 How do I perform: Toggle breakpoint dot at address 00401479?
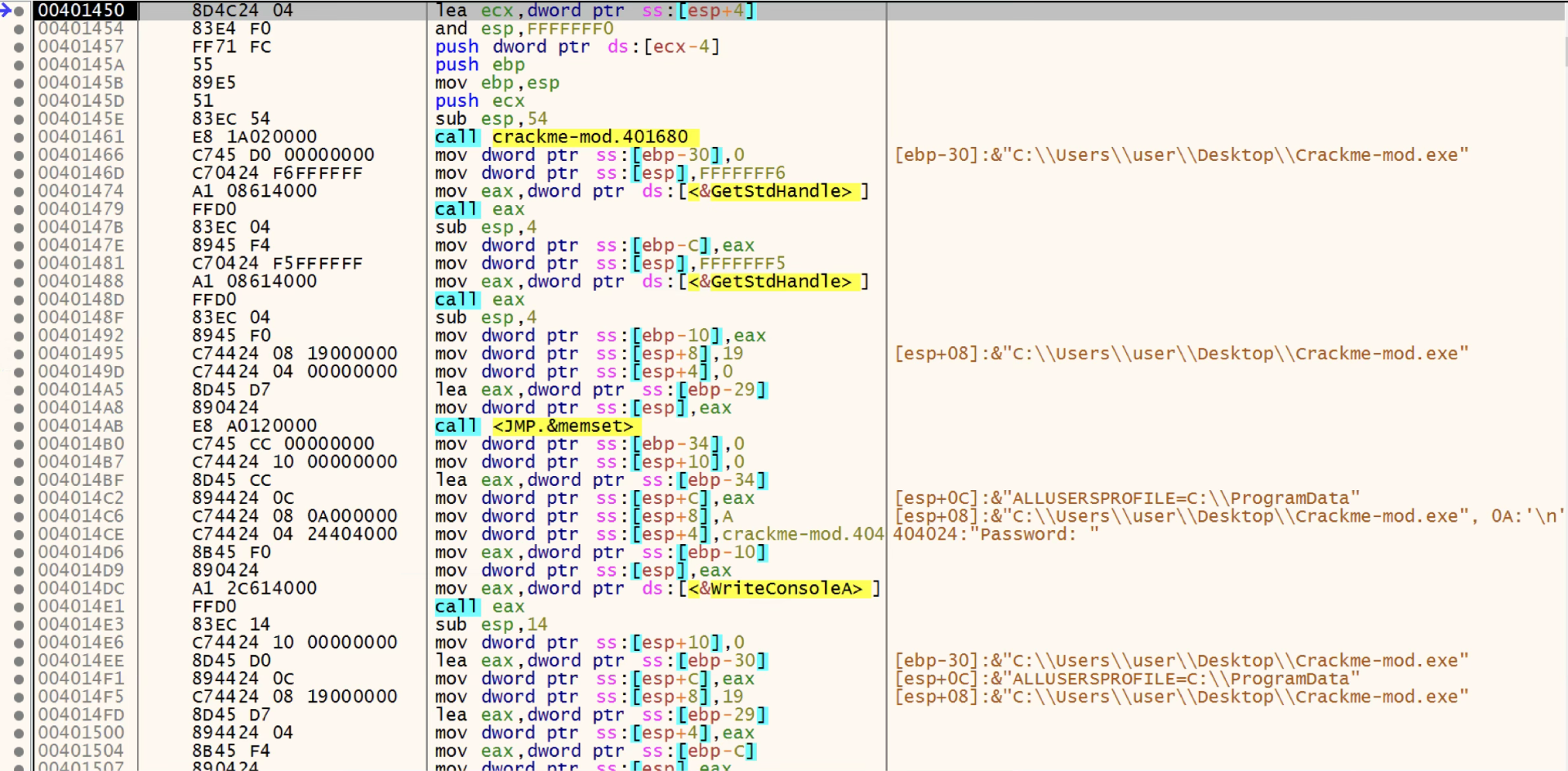(x=19, y=209)
